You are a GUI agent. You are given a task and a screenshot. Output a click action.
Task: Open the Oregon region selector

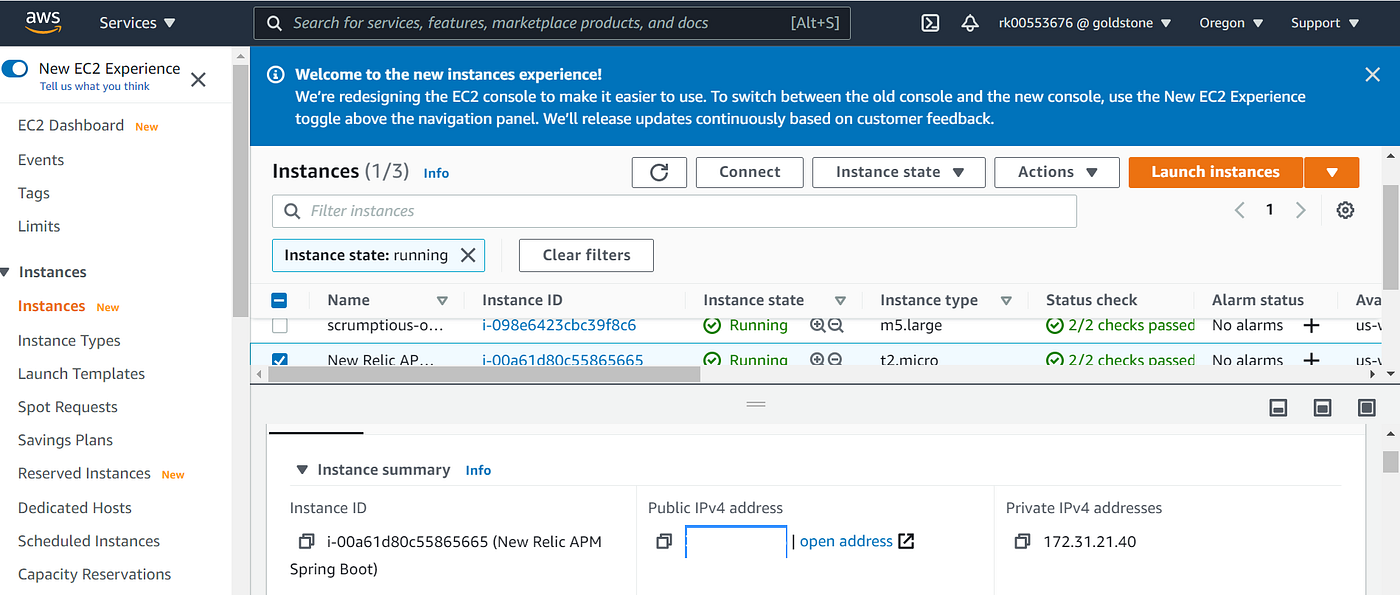click(x=1231, y=23)
